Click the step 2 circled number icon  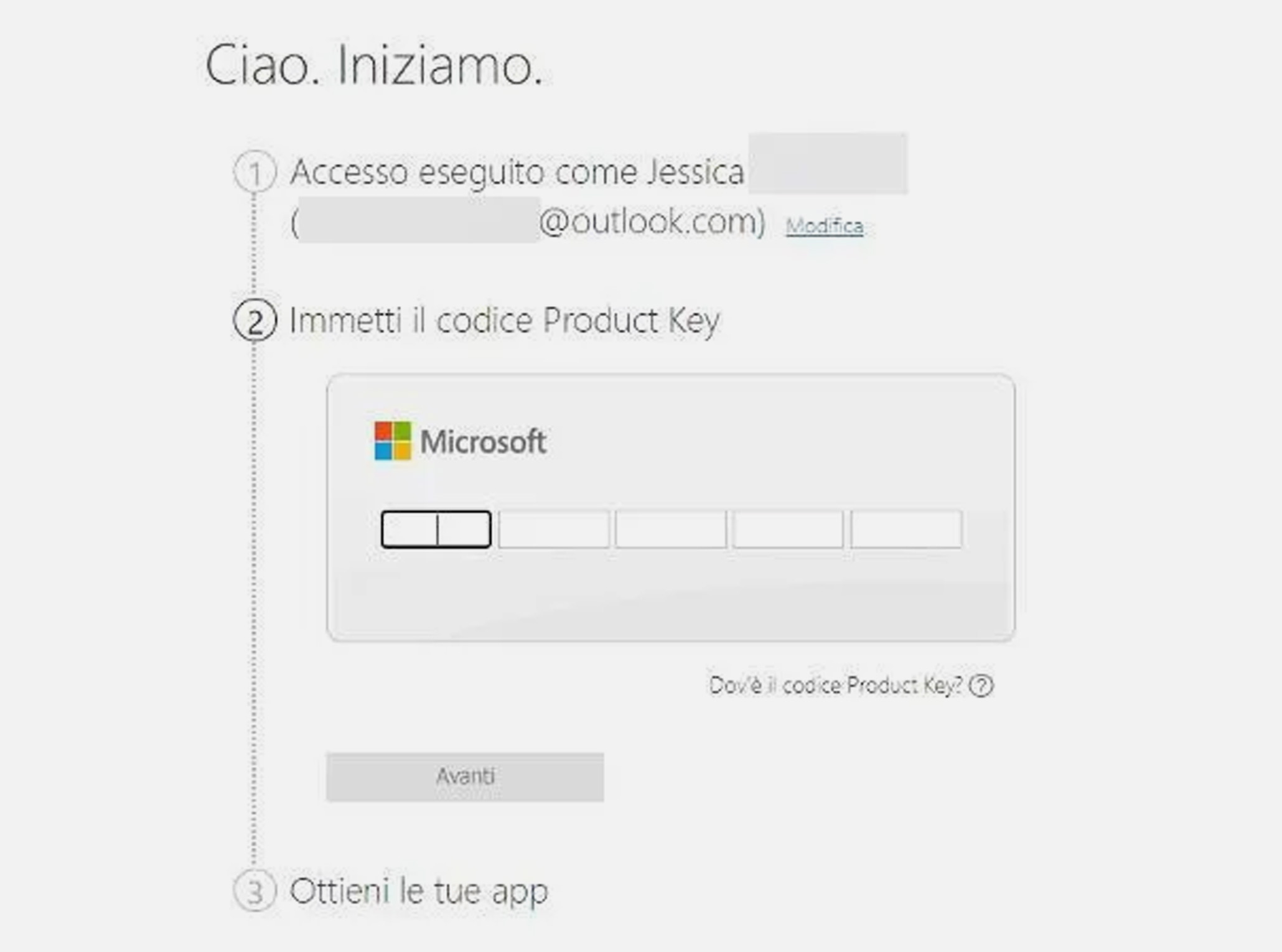[255, 320]
